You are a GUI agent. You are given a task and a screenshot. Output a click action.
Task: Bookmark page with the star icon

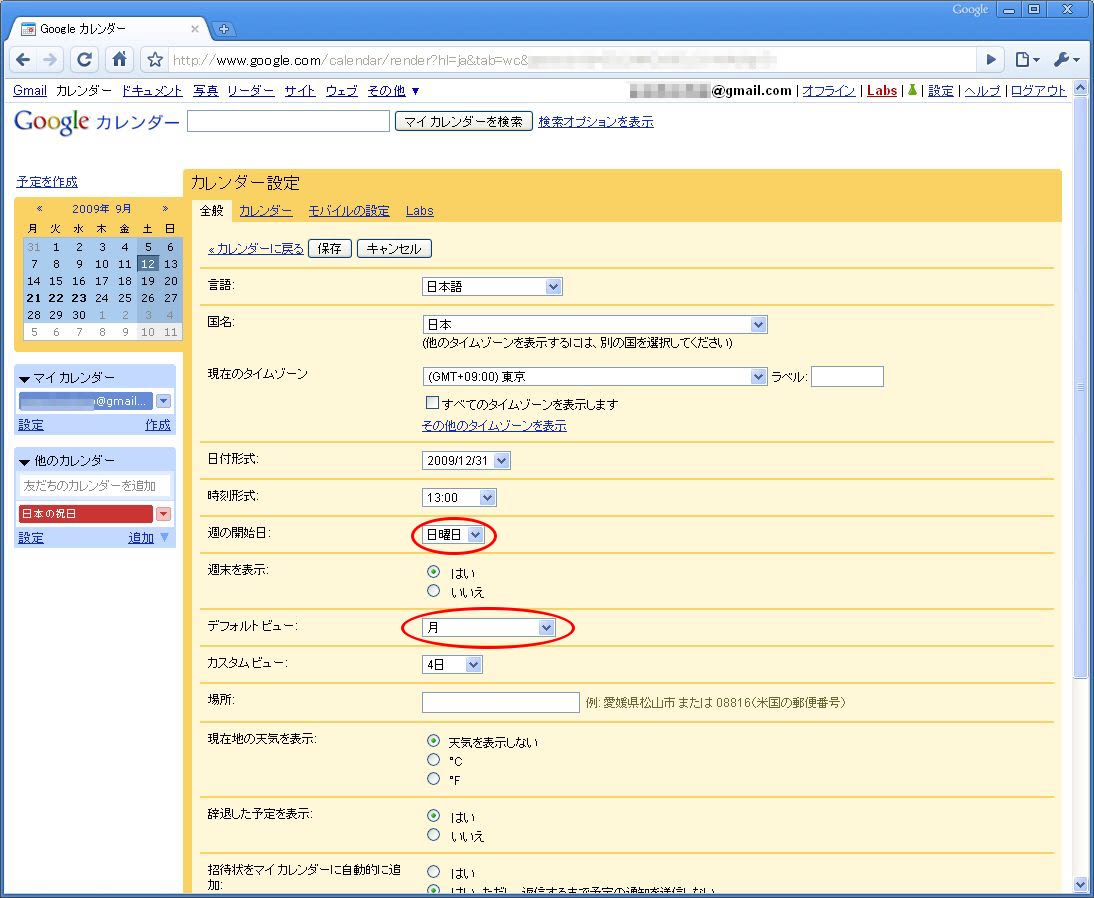(x=155, y=60)
